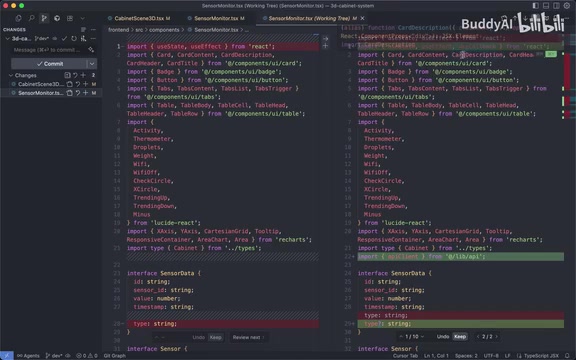
Task: Click the refresh icon in repository row
Action: click(x=74, y=38)
